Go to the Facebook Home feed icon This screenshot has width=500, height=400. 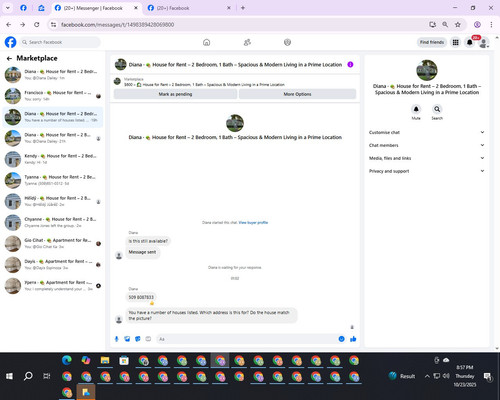(206, 42)
